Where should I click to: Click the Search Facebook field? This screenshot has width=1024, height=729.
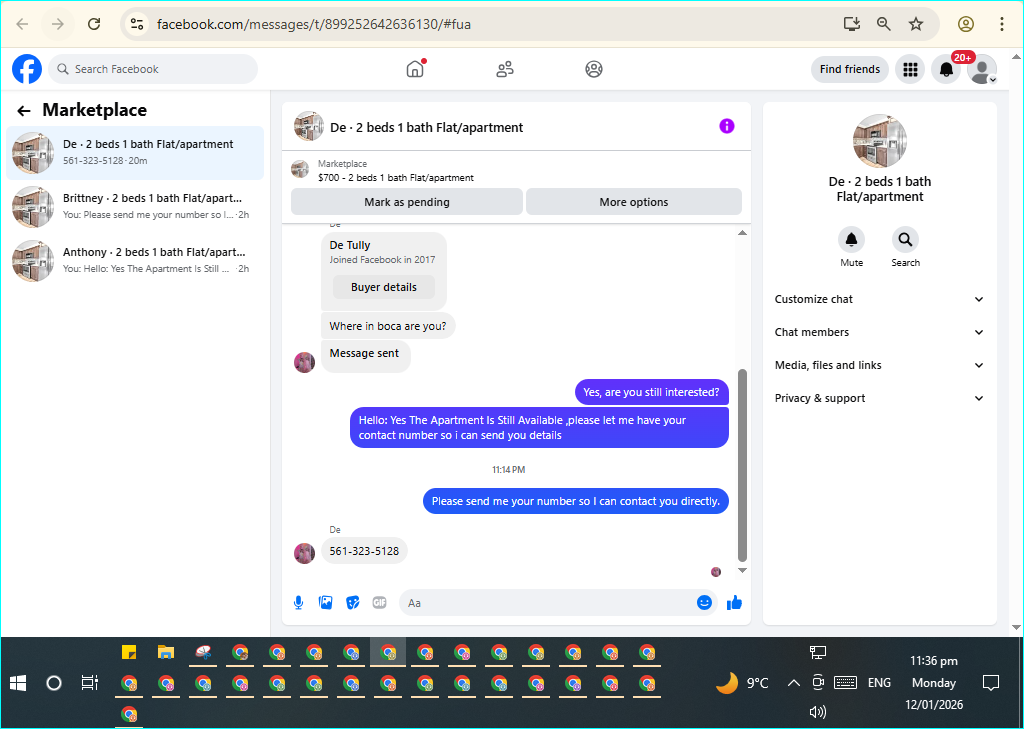(x=153, y=69)
